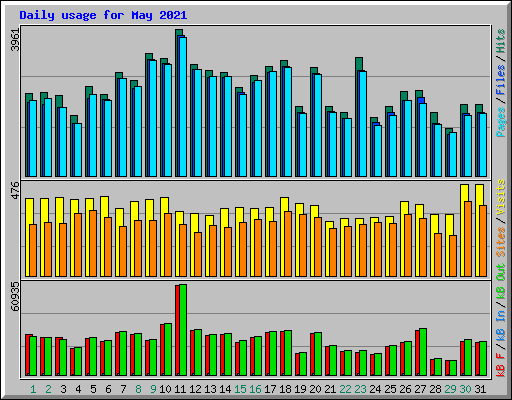Click day 10 on the x-axis
This screenshot has width=512, height=400.
[x=165, y=389]
